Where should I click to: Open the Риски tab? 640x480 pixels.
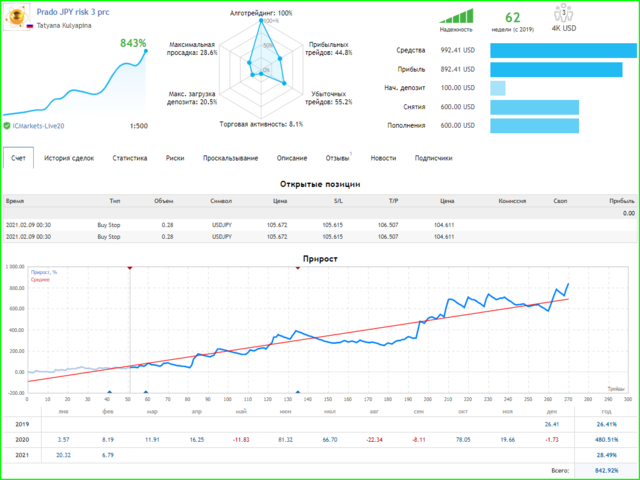pyautogui.click(x=175, y=158)
